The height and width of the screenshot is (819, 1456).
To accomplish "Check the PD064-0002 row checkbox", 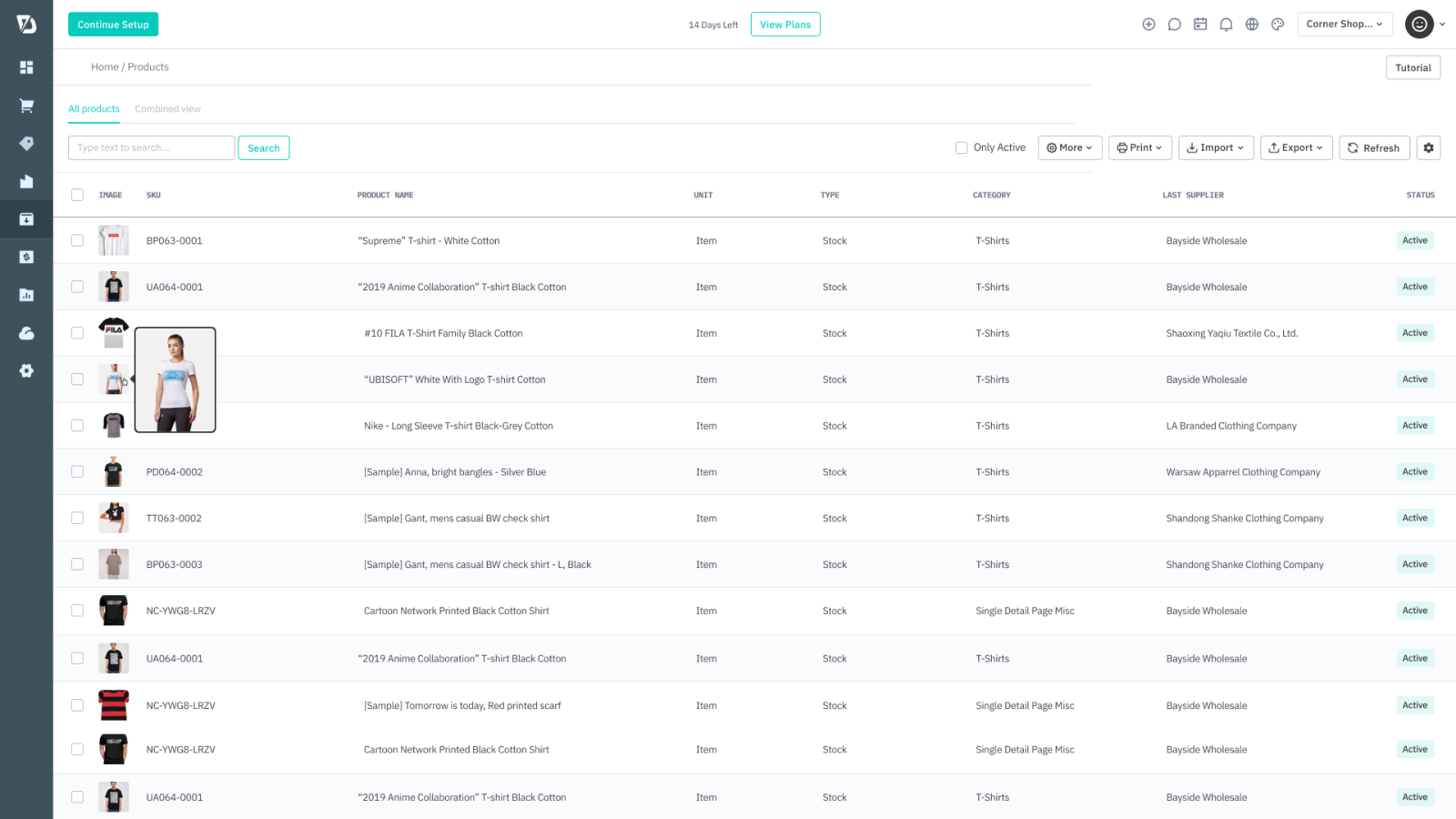I will pyautogui.click(x=77, y=471).
